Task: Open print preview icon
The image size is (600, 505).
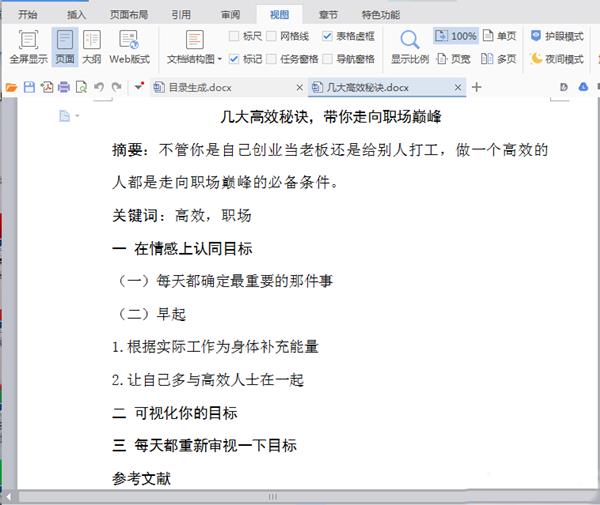Action: [81, 88]
